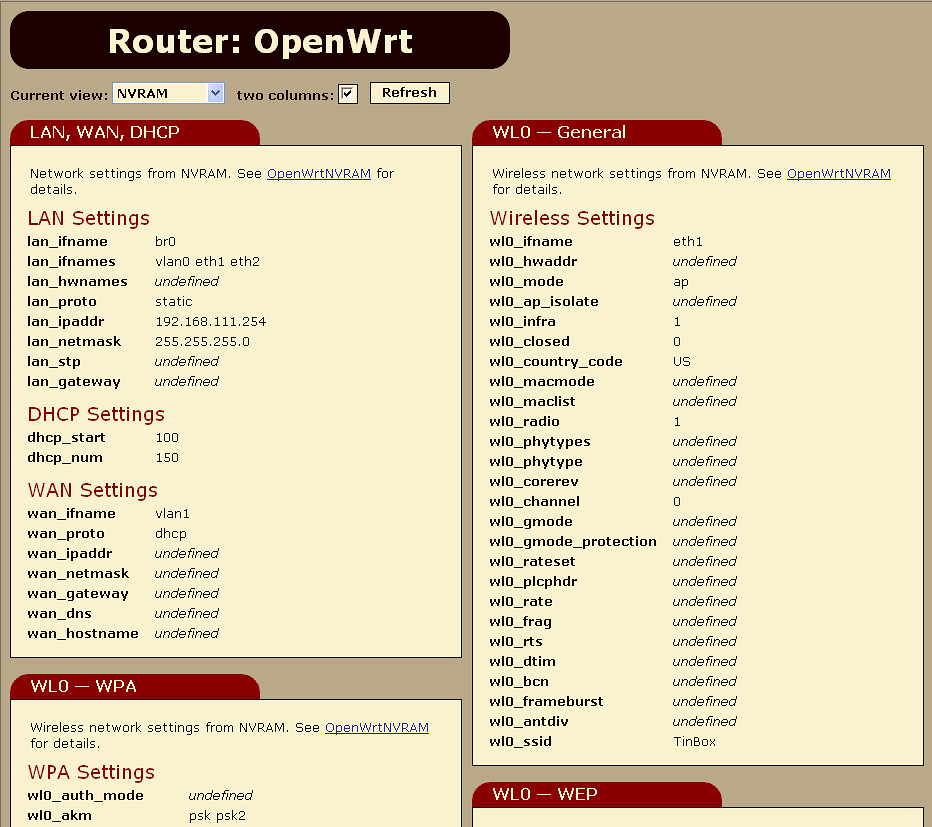
Task: Click the wan_dns label
Action: (x=59, y=614)
